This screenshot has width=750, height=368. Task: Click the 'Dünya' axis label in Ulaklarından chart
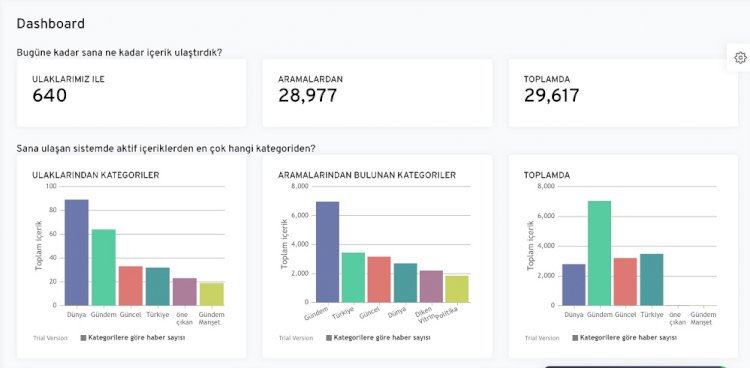(77, 315)
